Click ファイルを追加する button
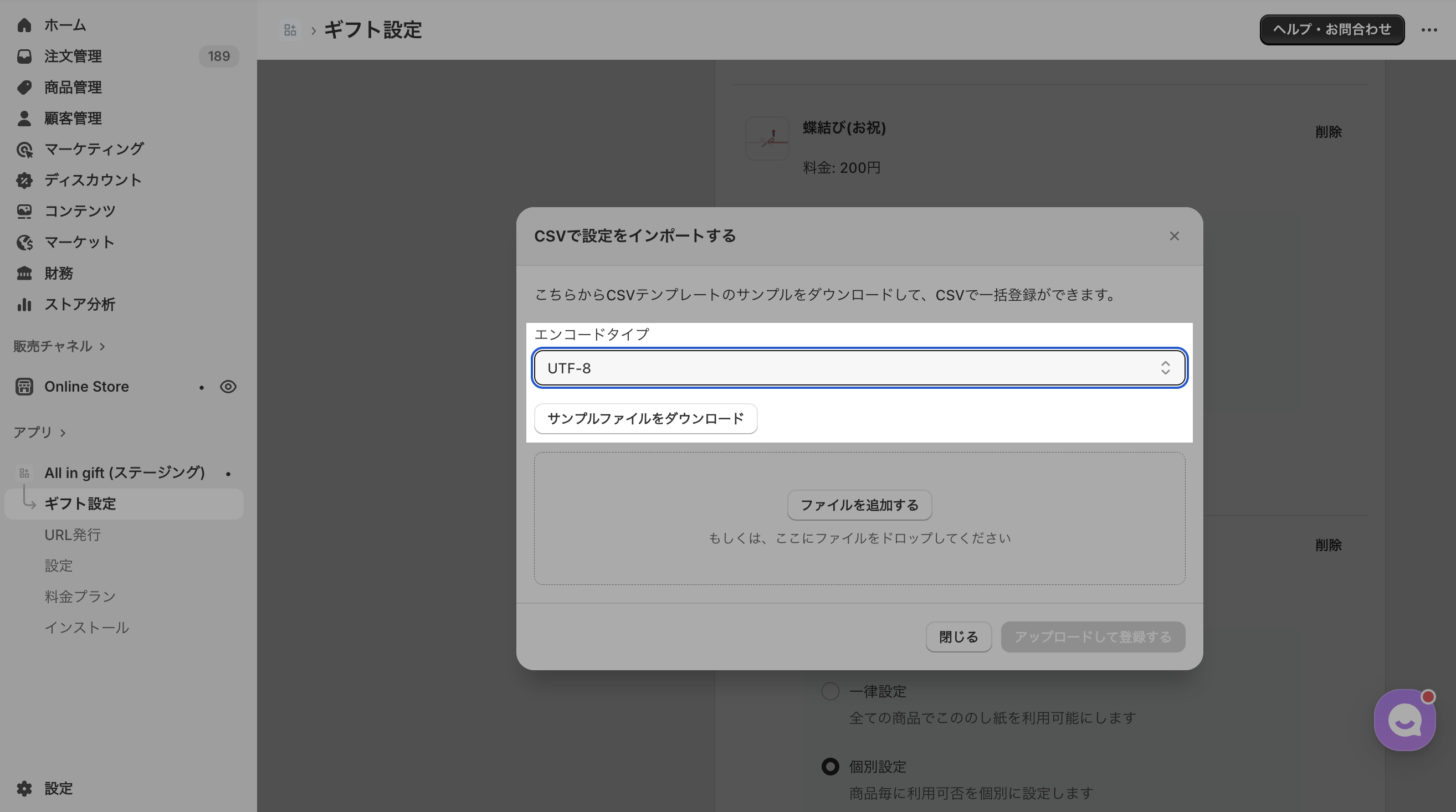Viewport: 1456px width, 812px height. tap(859, 505)
